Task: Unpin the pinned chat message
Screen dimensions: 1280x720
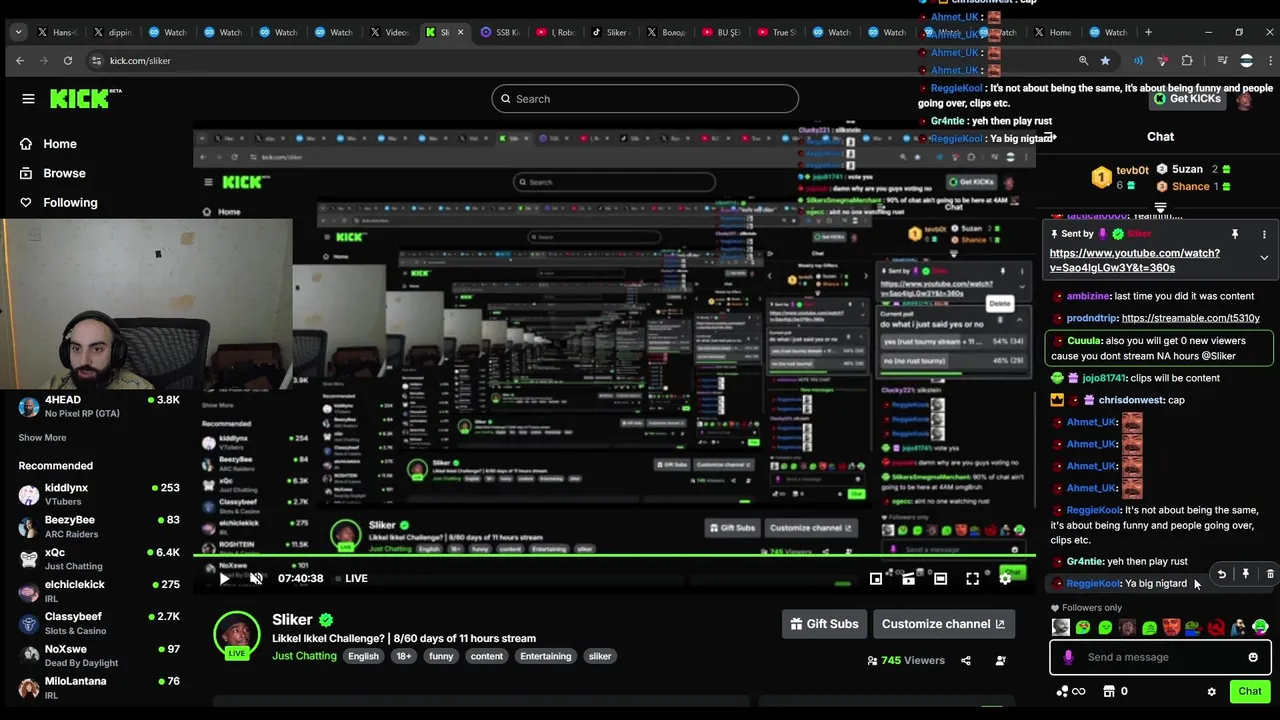Action: [x=1235, y=234]
